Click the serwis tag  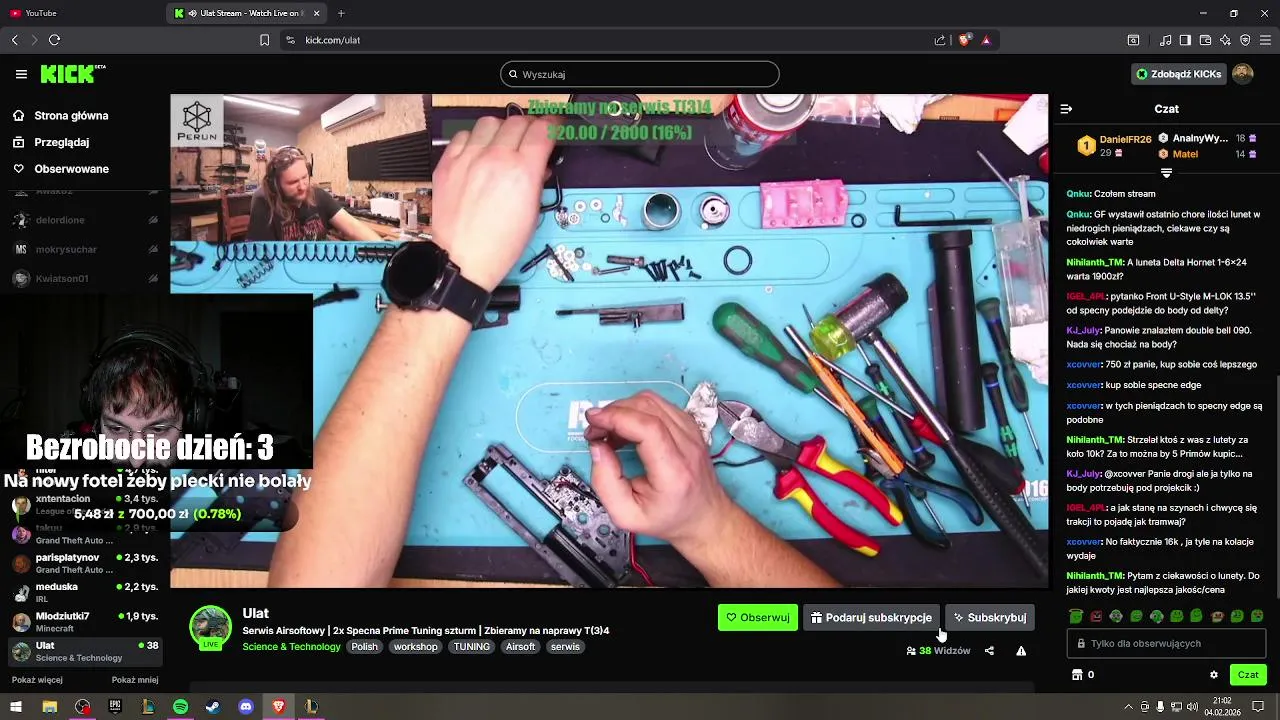click(565, 647)
